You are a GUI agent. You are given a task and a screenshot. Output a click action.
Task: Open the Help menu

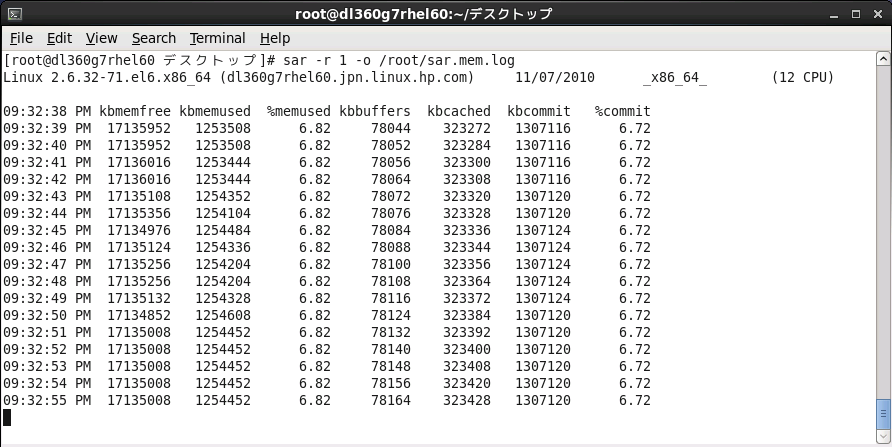click(275, 38)
